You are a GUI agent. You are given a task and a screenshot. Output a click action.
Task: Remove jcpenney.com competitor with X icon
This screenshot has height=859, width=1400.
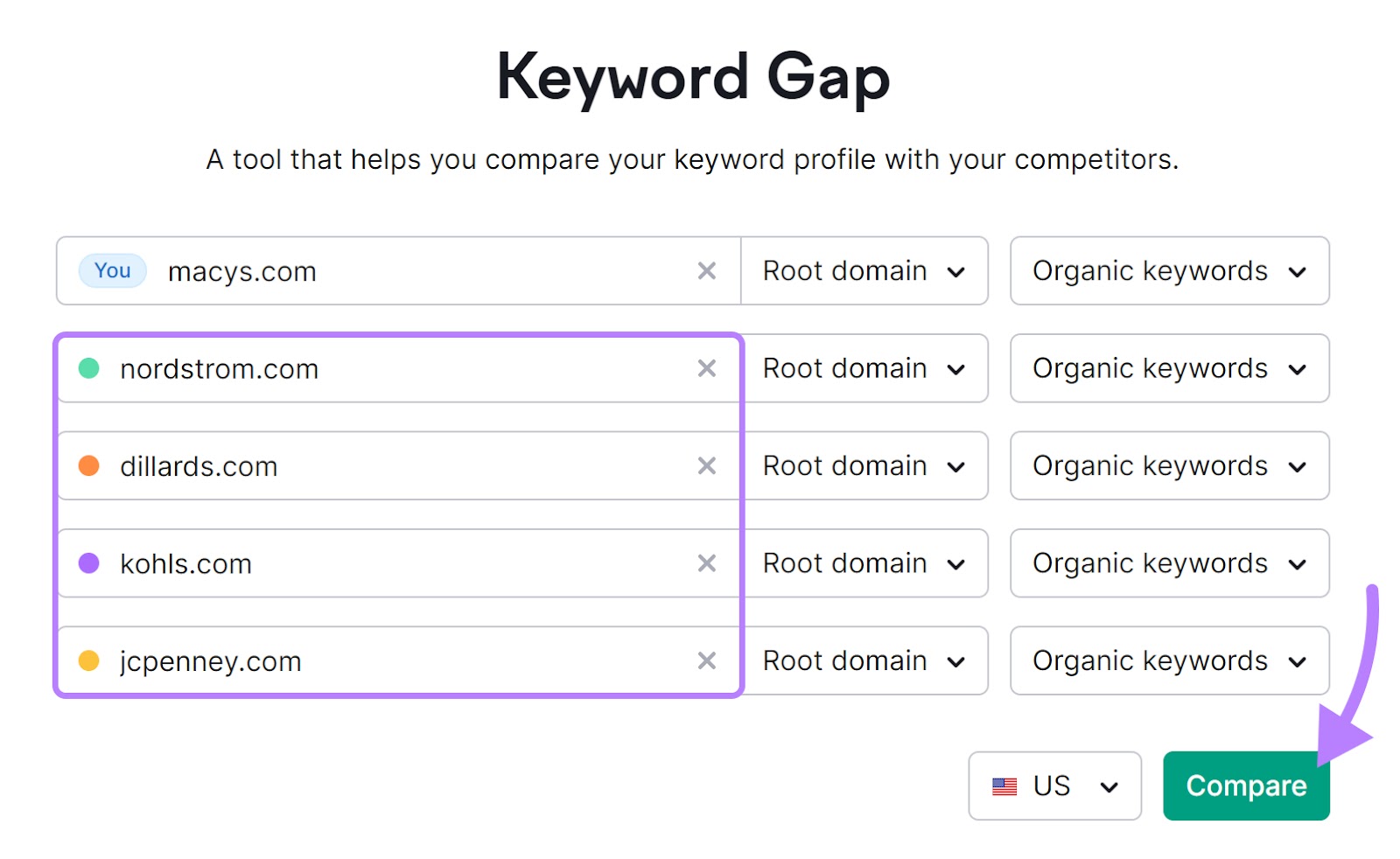pyautogui.click(x=706, y=660)
